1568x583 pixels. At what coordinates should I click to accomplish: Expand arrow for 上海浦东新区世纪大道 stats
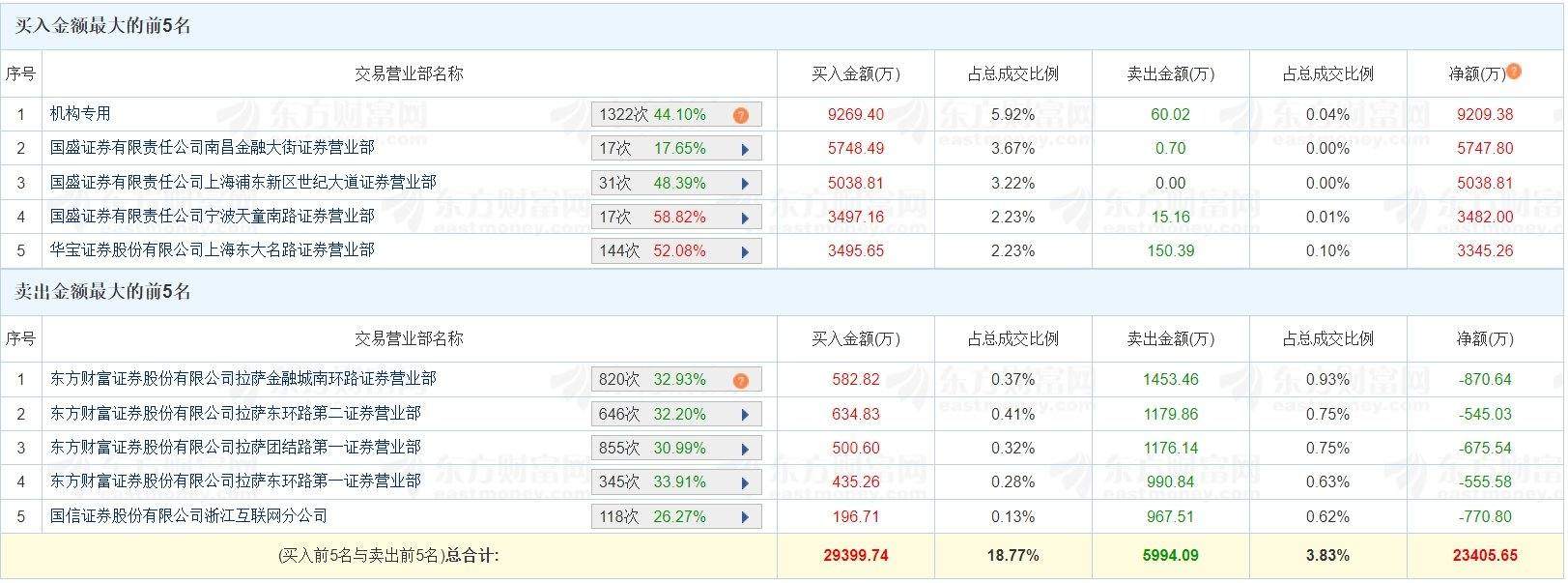coord(745,184)
